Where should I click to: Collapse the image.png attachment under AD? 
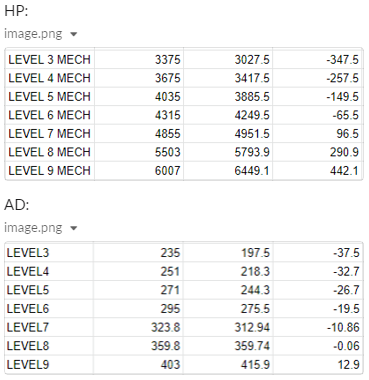click(x=74, y=228)
